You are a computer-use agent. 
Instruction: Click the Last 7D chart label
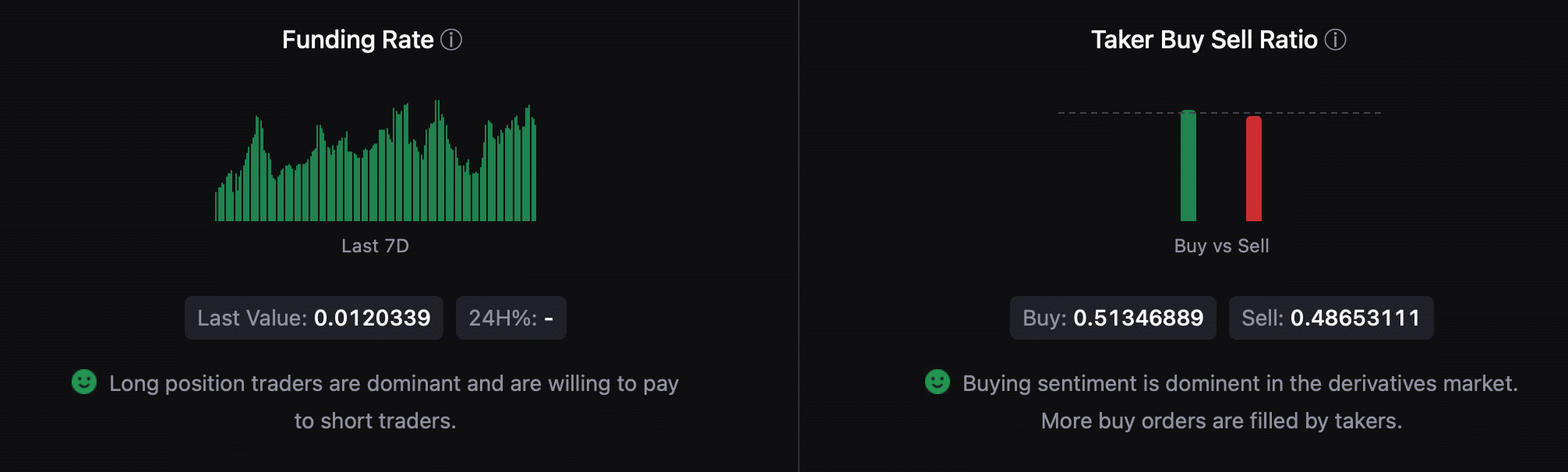tap(375, 246)
